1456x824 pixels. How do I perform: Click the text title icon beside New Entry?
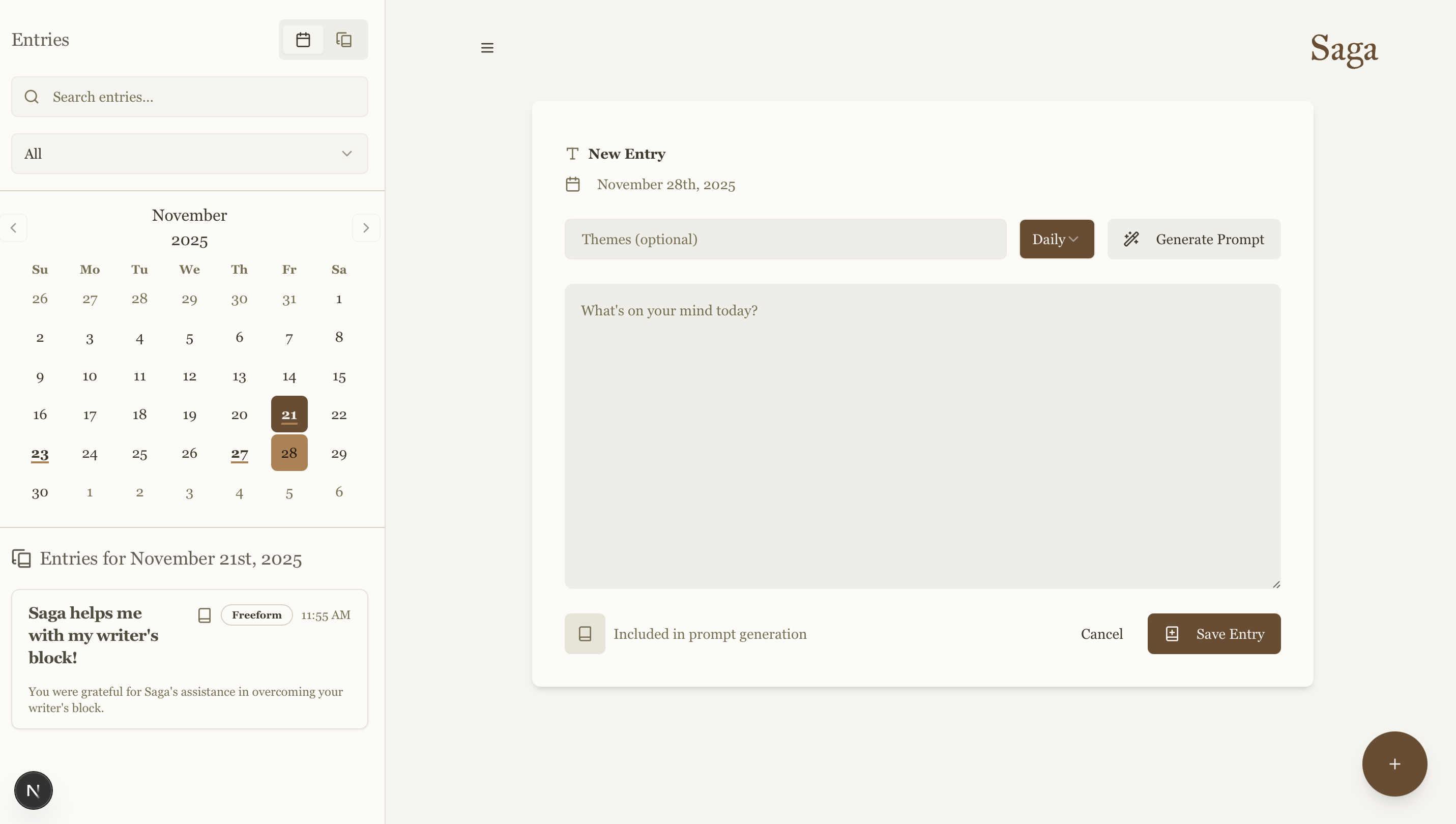tap(573, 154)
